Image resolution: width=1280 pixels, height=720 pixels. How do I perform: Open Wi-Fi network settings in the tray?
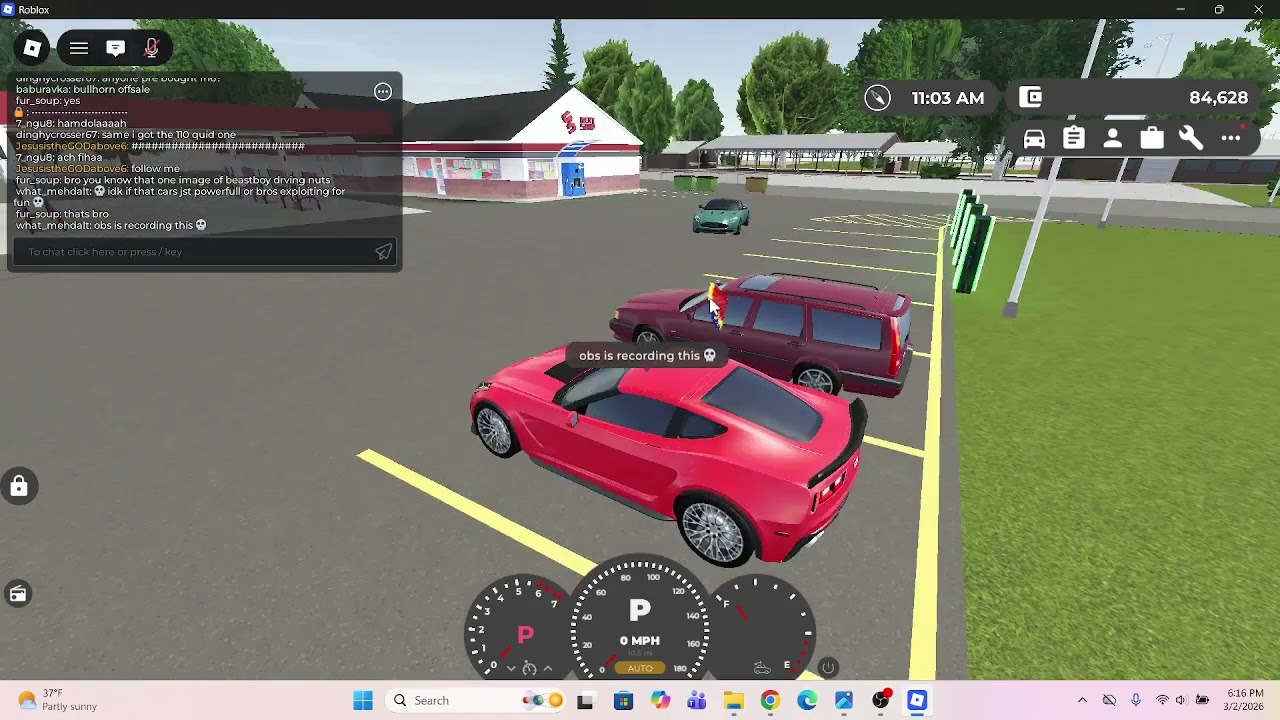1161,701
